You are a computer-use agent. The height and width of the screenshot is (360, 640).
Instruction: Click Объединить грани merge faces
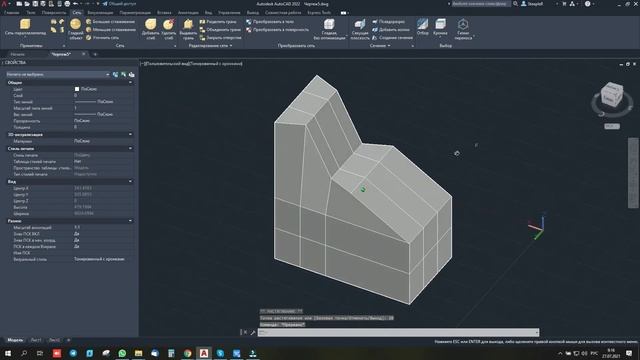point(220,29)
